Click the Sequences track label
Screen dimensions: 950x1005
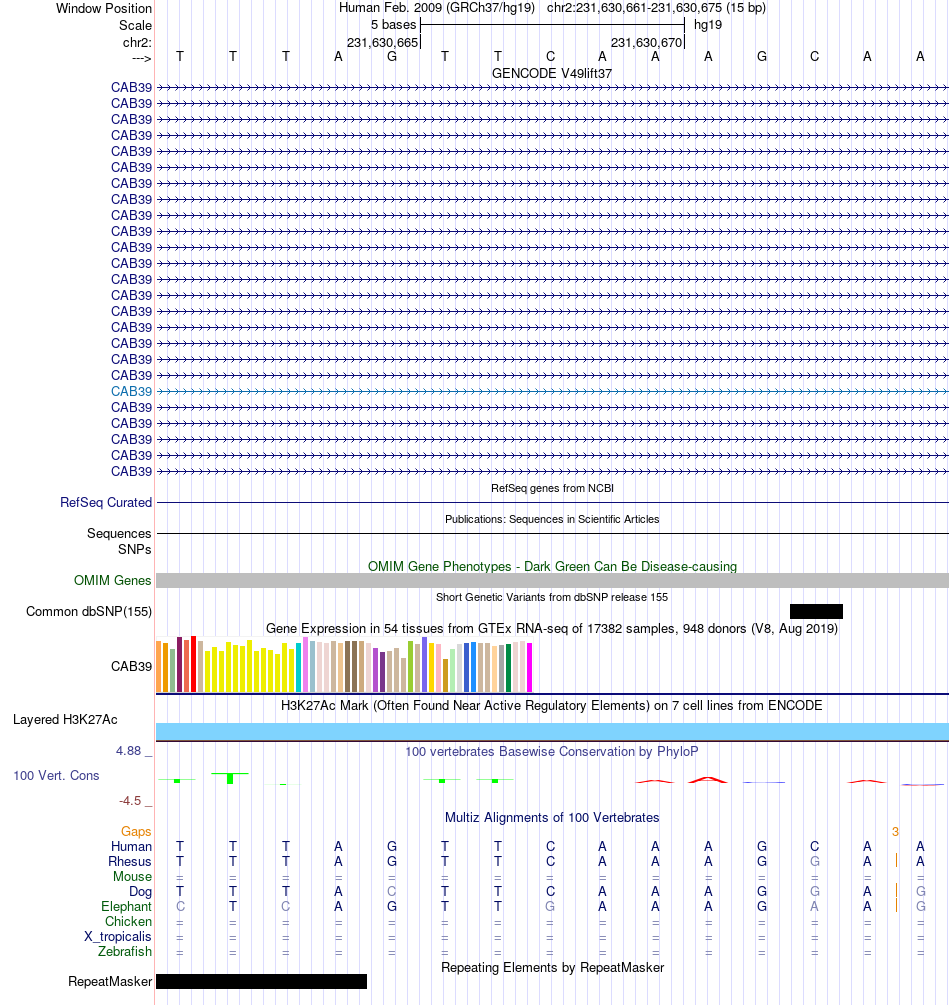click(119, 533)
